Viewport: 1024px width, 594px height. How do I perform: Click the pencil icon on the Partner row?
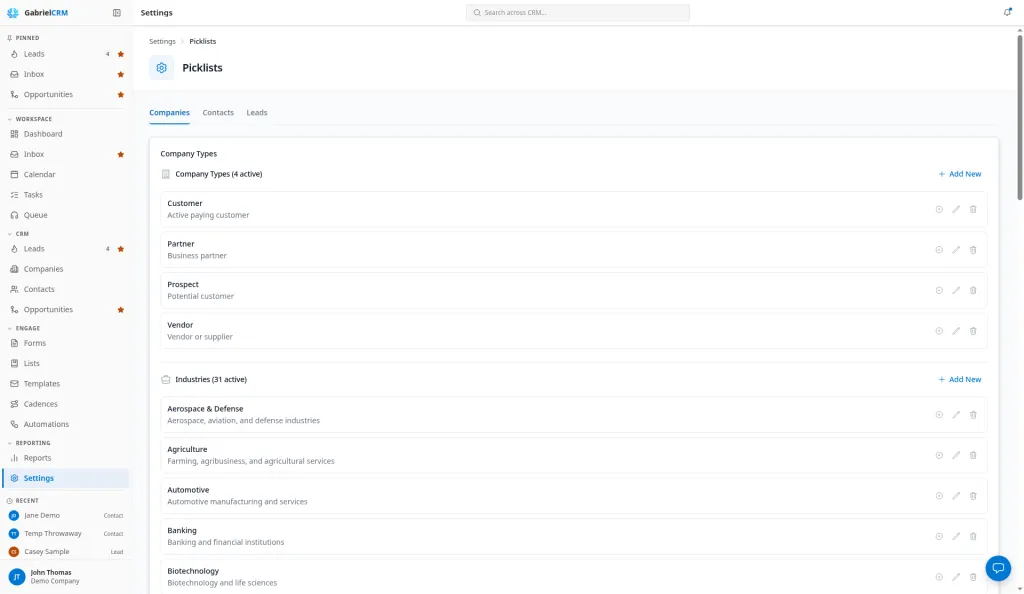point(956,250)
